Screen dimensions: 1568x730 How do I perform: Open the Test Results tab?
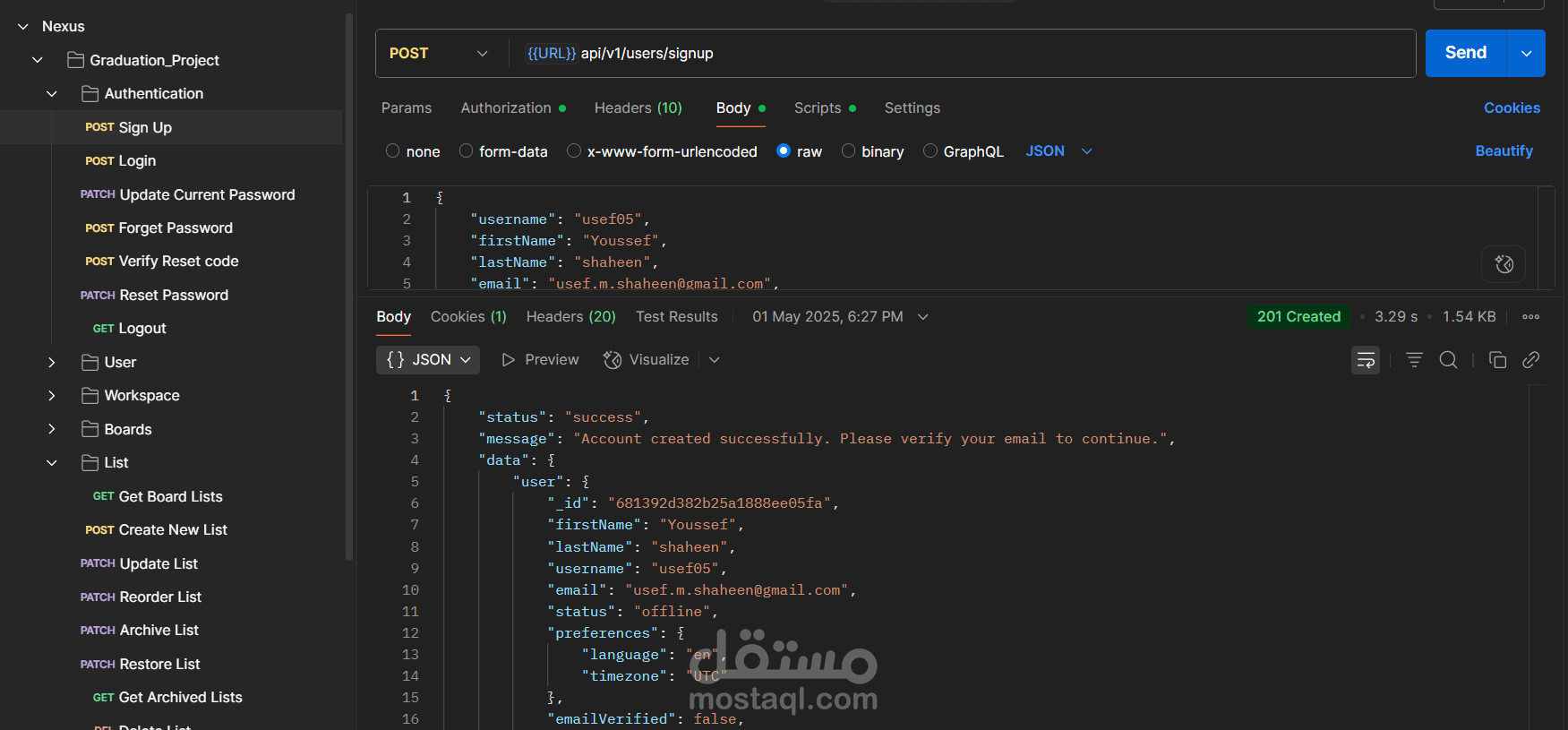click(x=676, y=317)
